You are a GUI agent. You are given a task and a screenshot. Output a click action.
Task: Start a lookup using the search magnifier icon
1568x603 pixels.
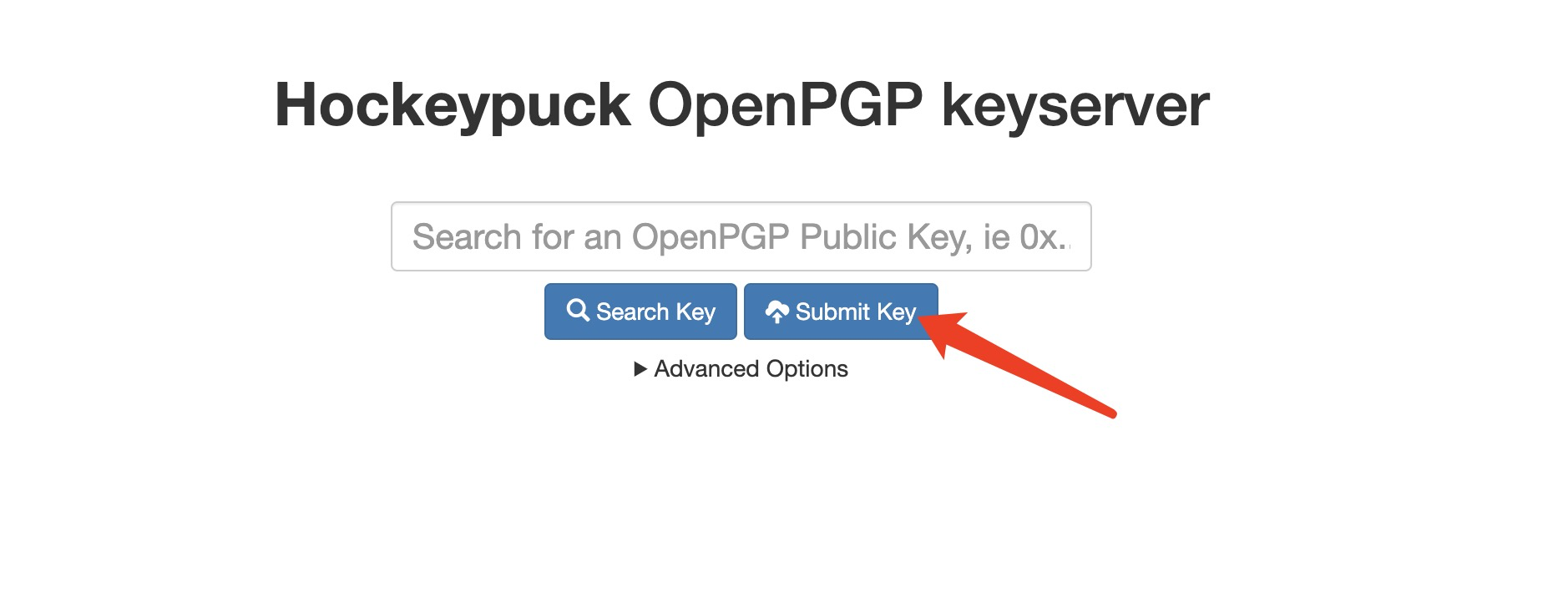577,311
